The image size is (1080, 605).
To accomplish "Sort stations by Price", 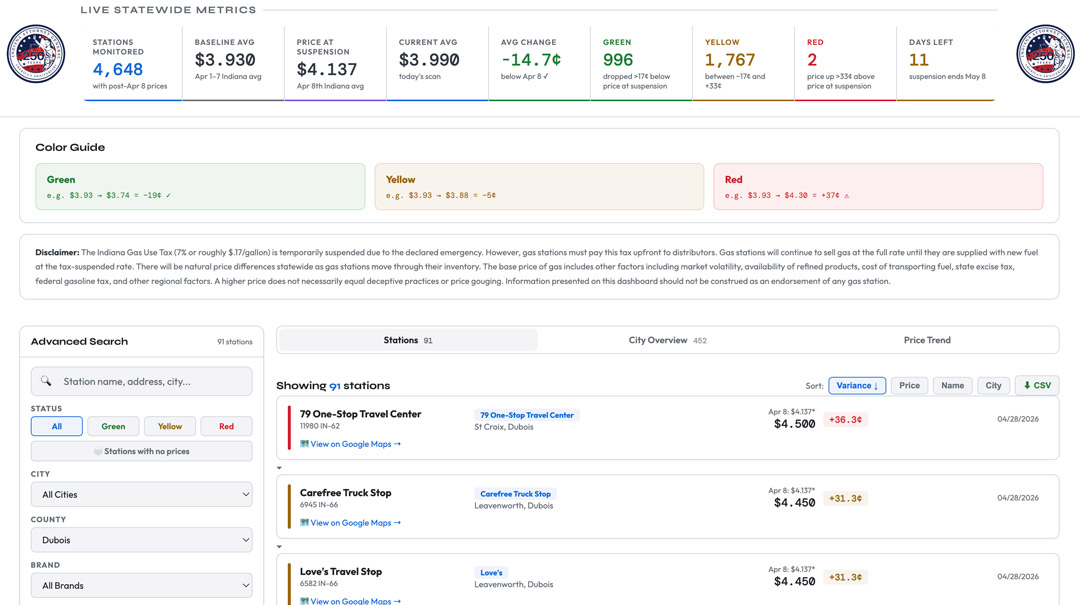I will pos(909,385).
